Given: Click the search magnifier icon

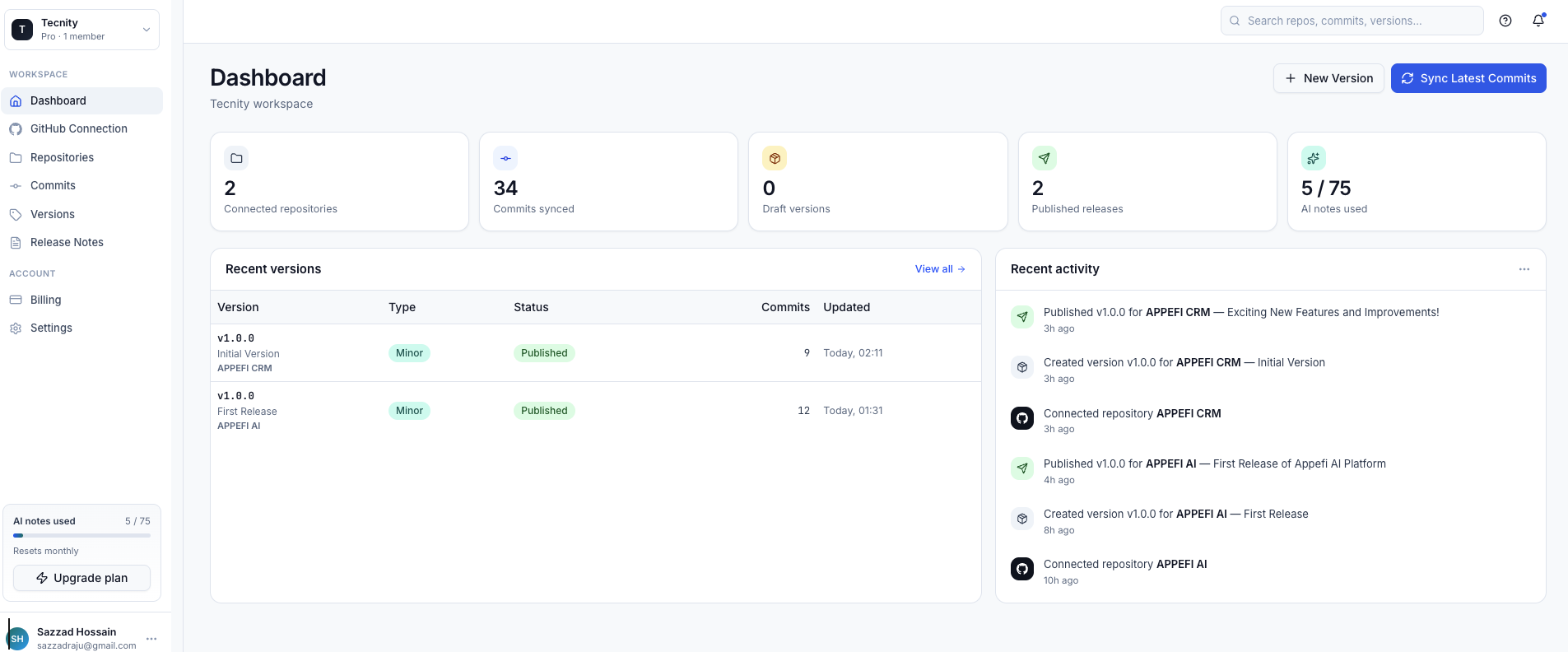Looking at the screenshot, I should coord(1235,21).
